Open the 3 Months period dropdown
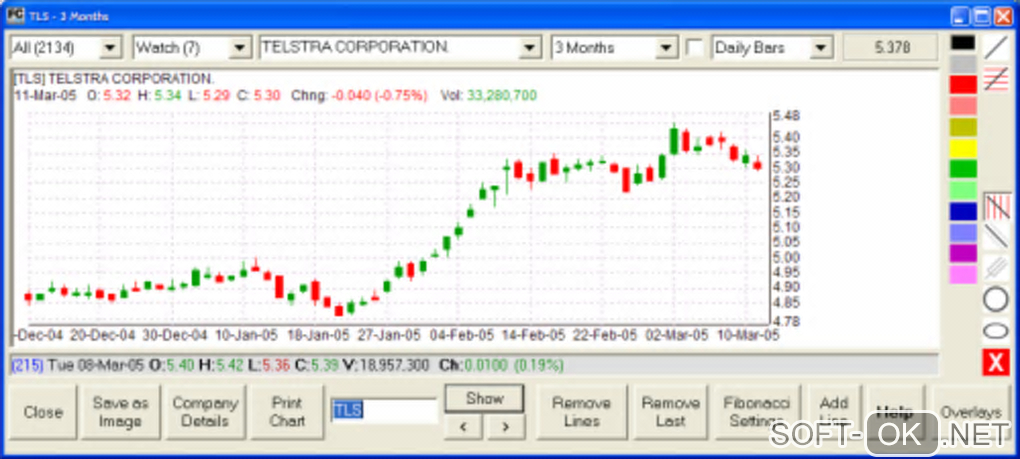 tap(667, 47)
